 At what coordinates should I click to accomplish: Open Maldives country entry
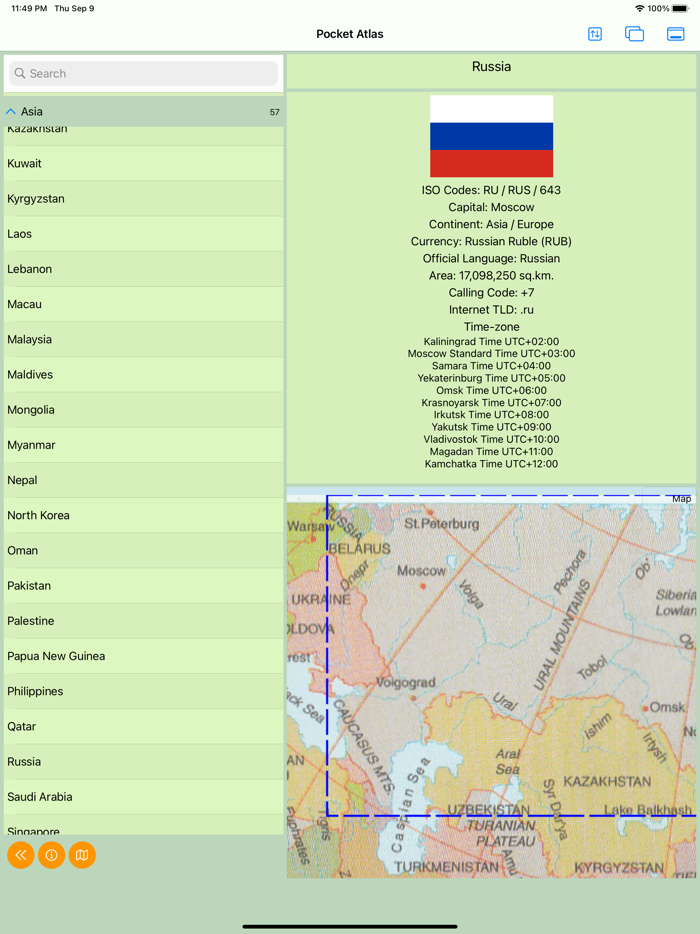(144, 374)
